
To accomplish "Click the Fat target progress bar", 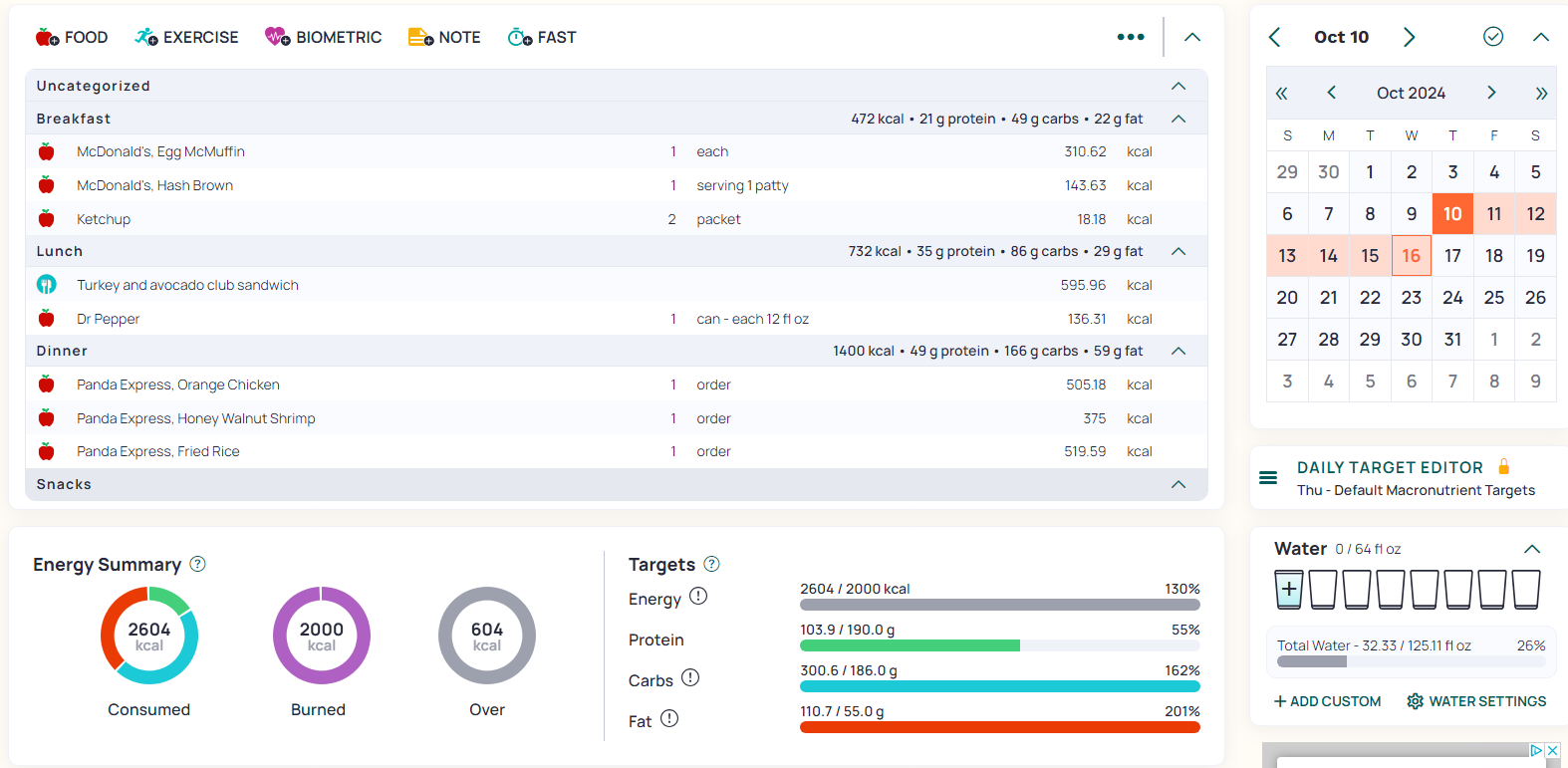I will (1000, 727).
